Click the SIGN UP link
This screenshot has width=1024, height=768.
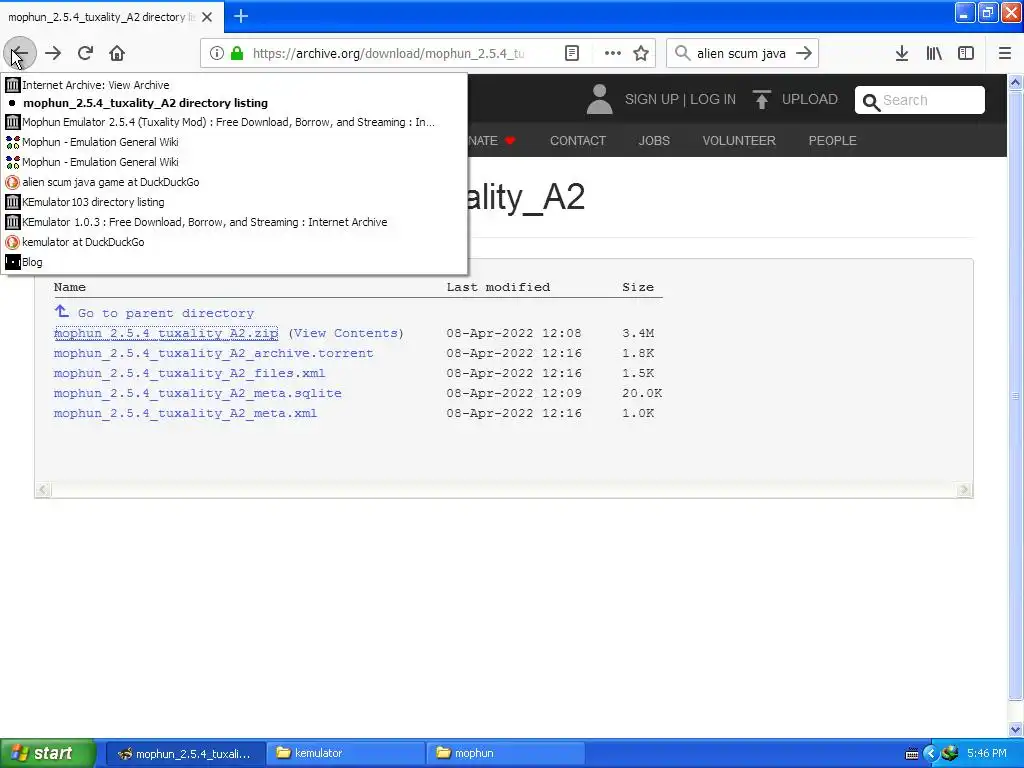coord(652,99)
